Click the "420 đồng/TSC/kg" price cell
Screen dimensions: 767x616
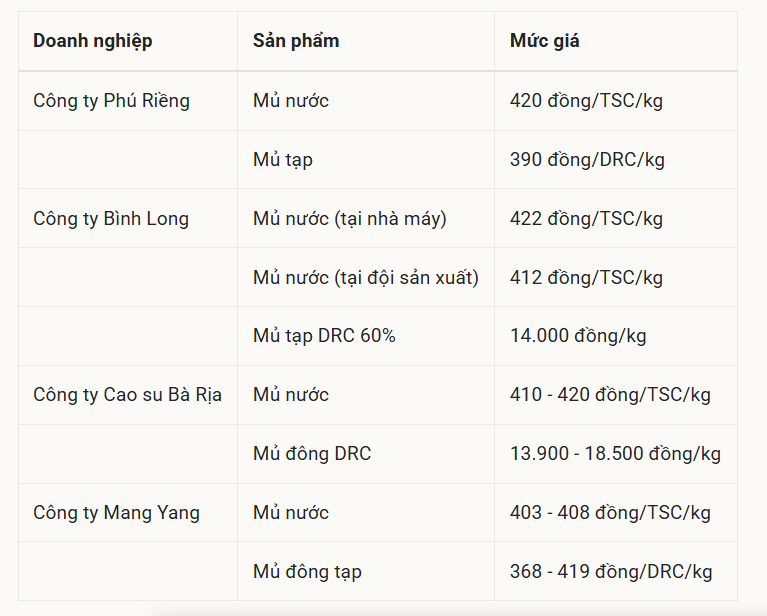pos(586,101)
